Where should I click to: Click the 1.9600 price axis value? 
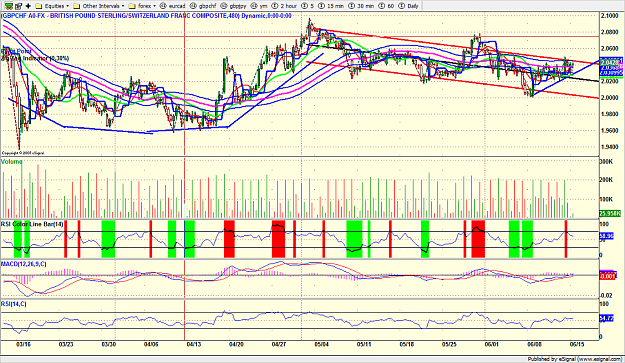(609, 130)
